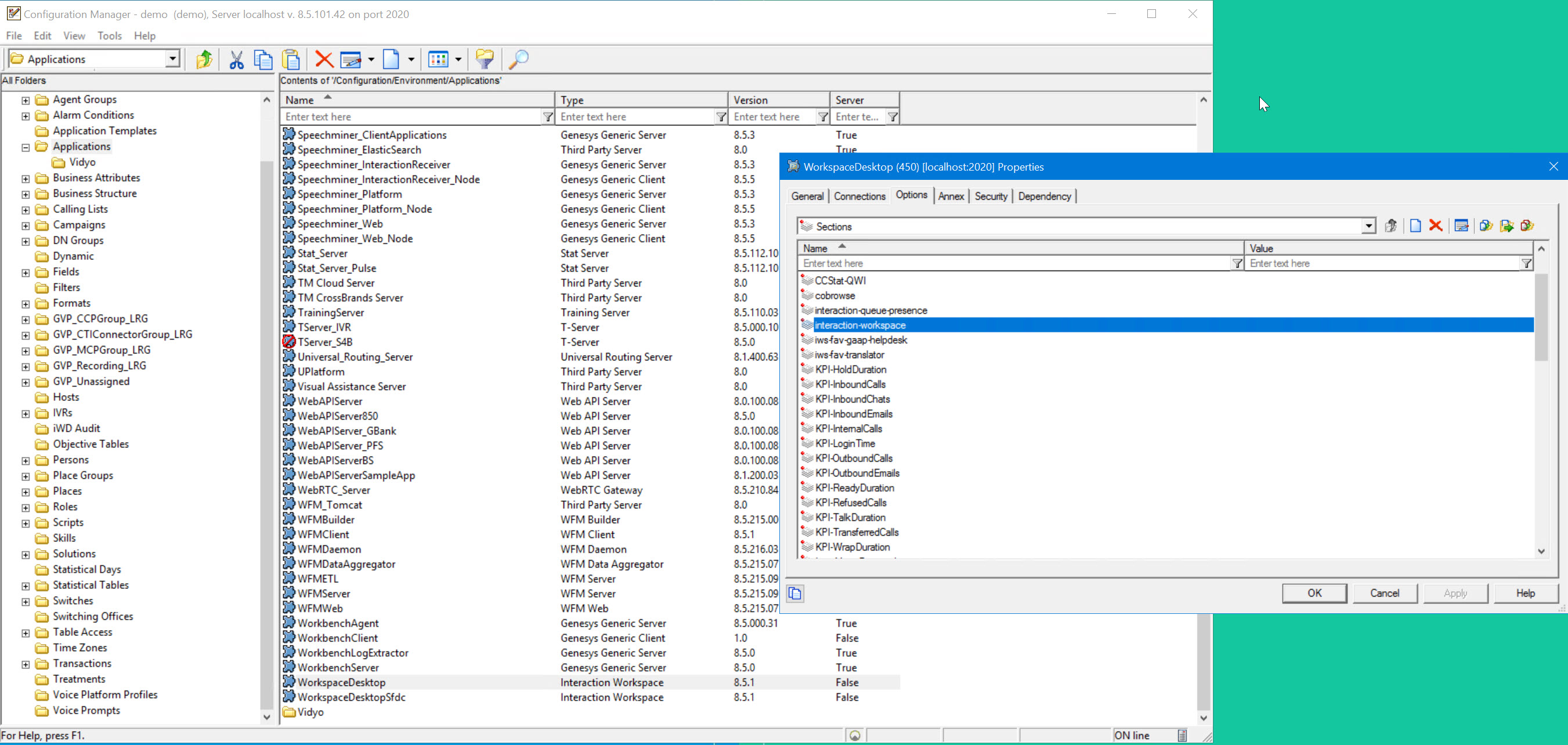Paste object using clipboard toolbar icon

point(291,59)
